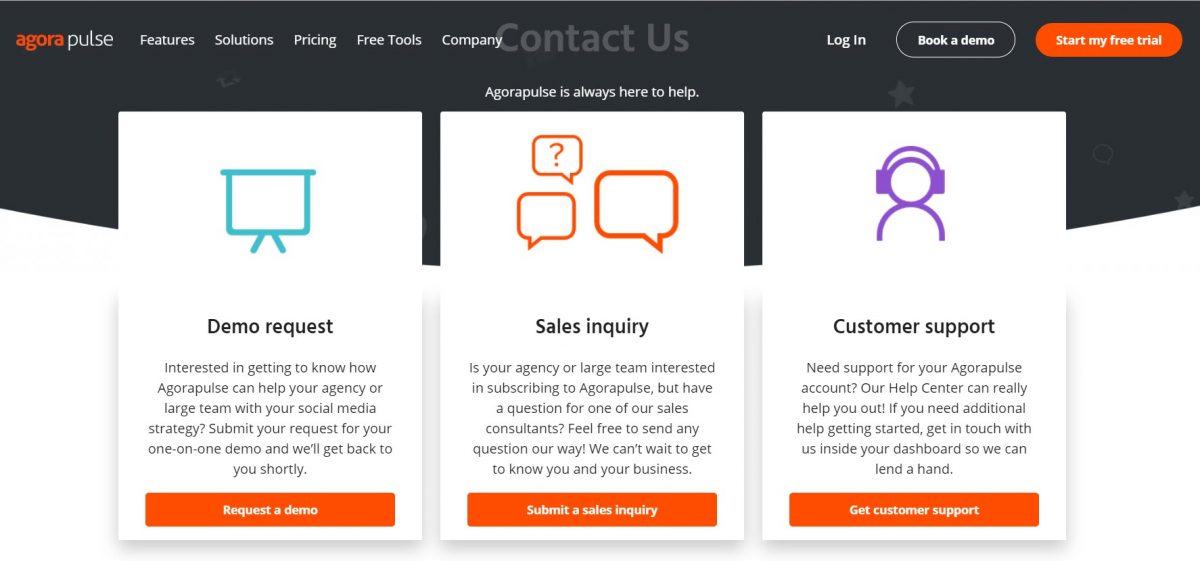Select the Sales inquiry heading
The height and width of the screenshot is (561, 1200).
pos(592,327)
